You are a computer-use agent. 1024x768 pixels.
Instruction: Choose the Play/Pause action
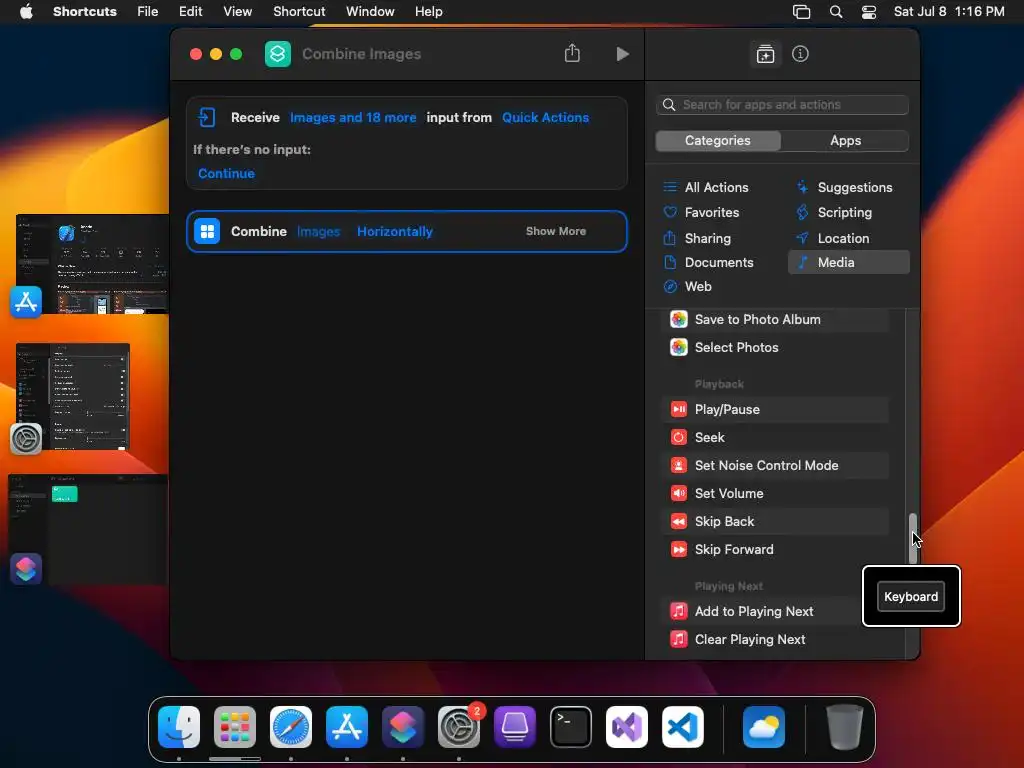click(x=775, y=409)
